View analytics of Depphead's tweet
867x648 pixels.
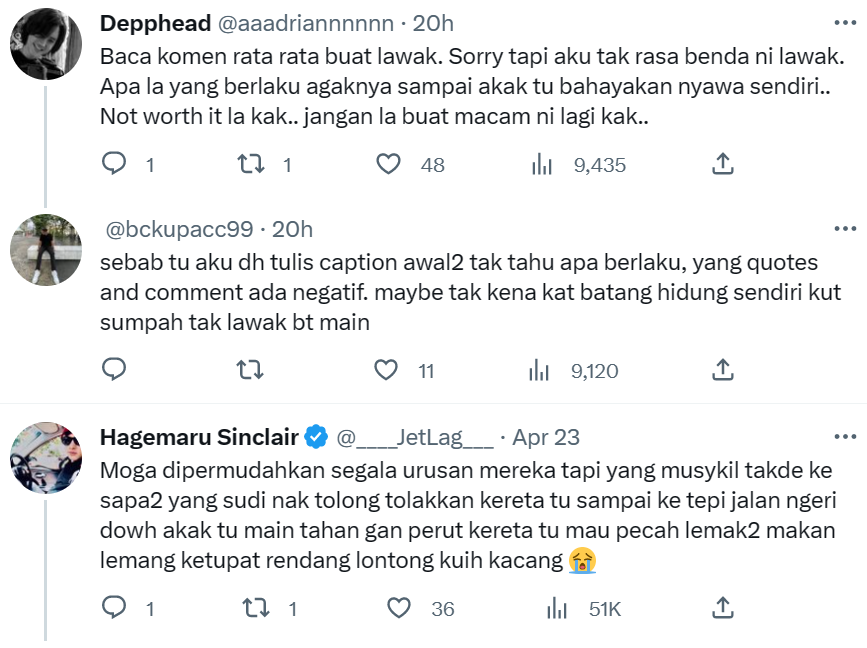click(x=541, y=164)
